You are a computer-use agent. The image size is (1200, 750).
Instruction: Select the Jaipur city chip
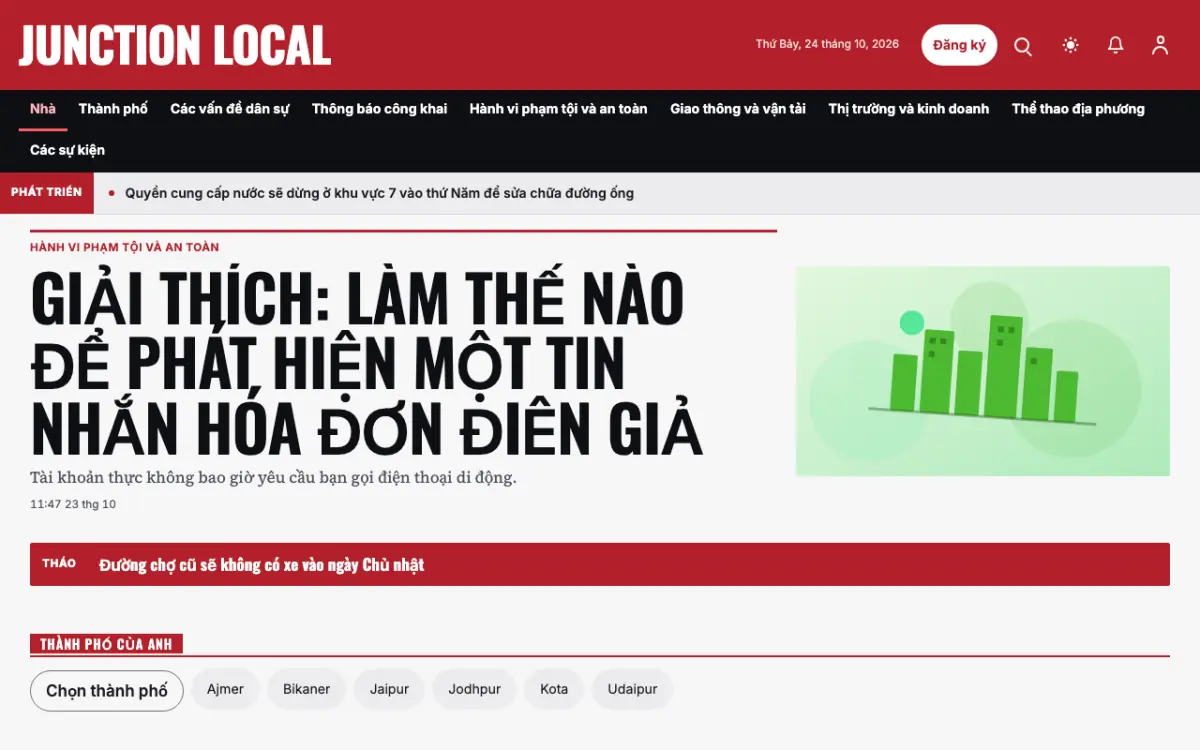pyautogui.click(x=389, y=690)
